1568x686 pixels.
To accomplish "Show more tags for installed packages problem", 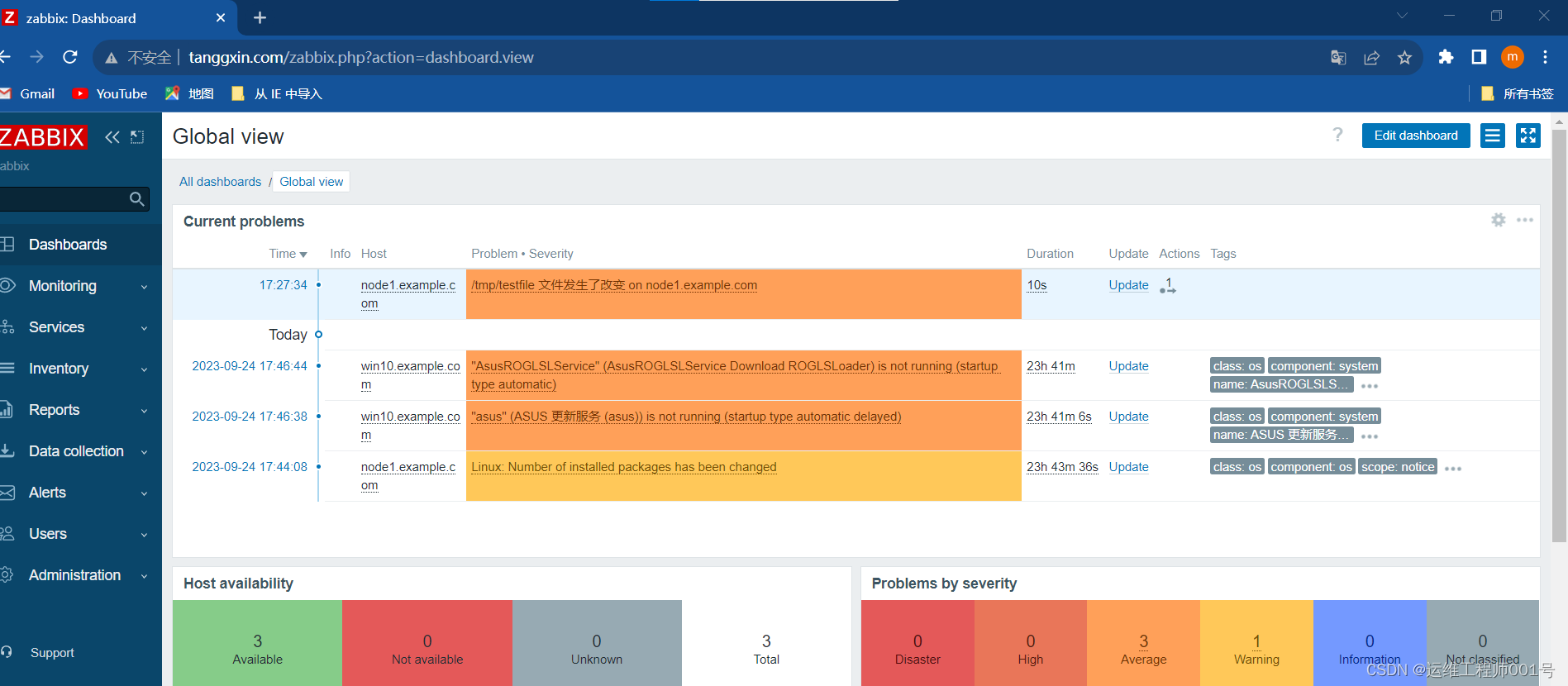I will [x=1453, y=469].
